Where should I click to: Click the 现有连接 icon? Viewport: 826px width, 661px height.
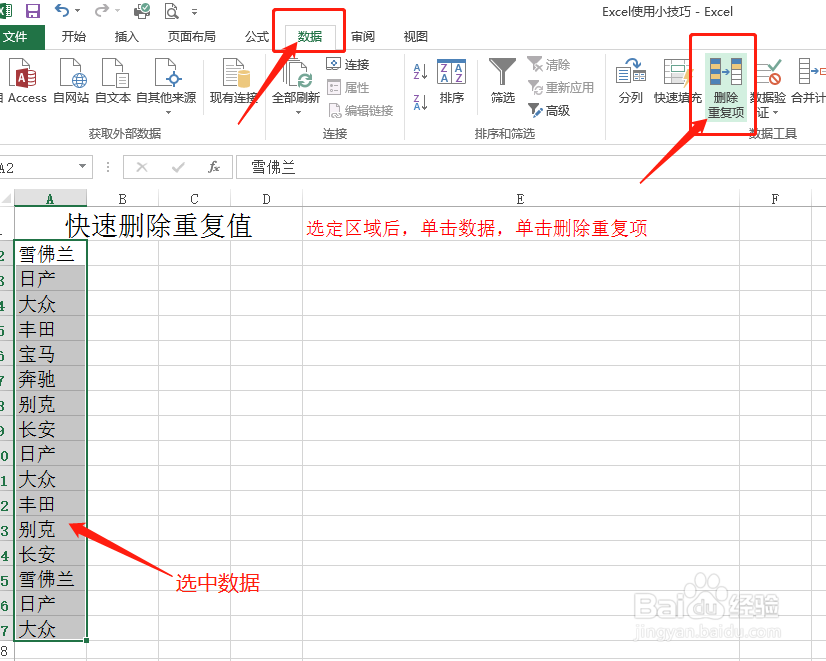point(234,80)
